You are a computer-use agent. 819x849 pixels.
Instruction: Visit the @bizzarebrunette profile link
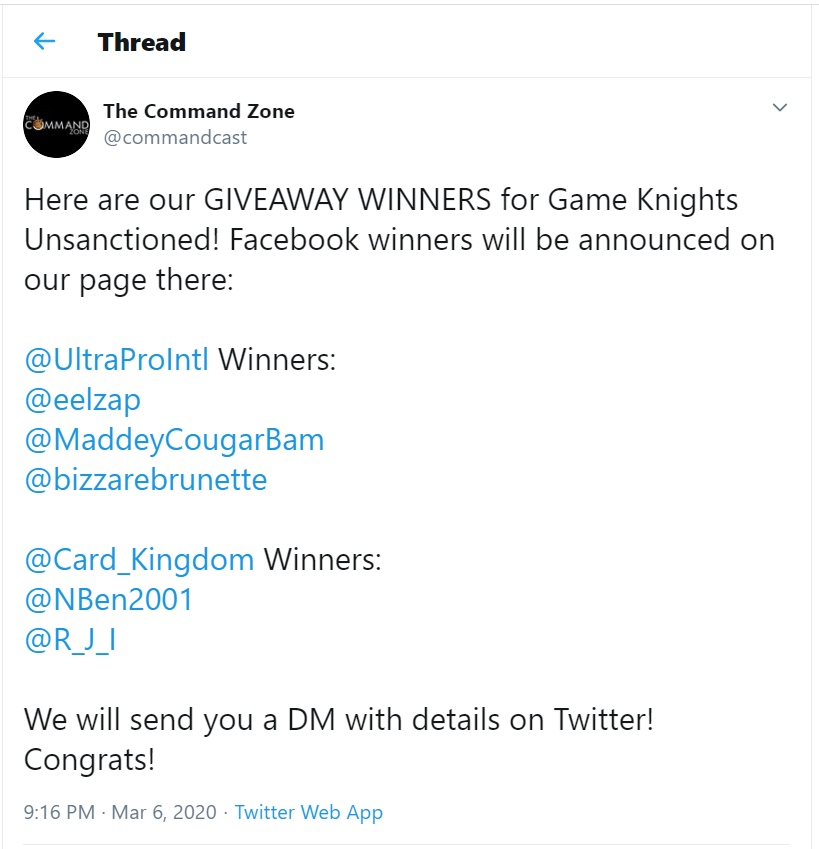[144, 480]
